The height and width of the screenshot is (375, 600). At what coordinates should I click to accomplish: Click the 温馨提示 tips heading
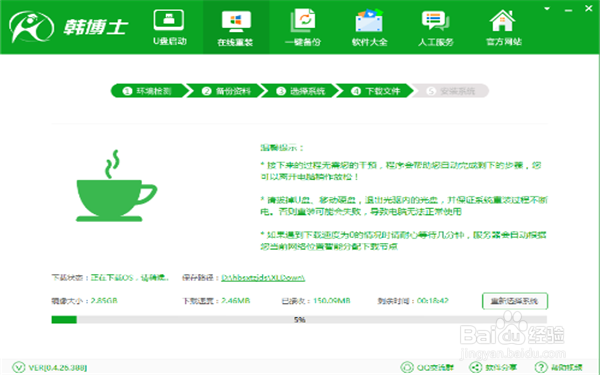(x=282, y=148)
